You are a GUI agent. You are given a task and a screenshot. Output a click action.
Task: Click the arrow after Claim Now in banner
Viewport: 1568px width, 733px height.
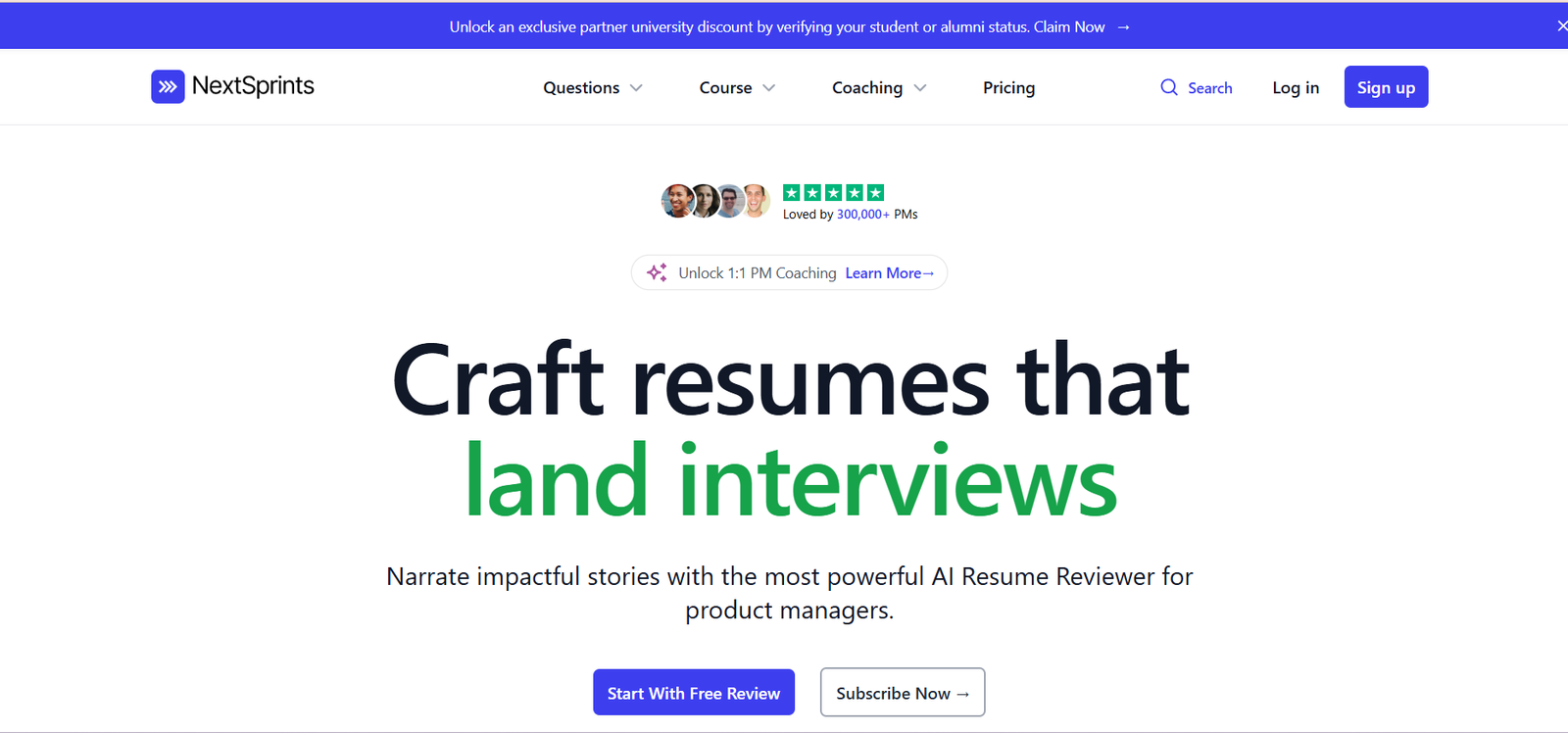[1124, 27]
